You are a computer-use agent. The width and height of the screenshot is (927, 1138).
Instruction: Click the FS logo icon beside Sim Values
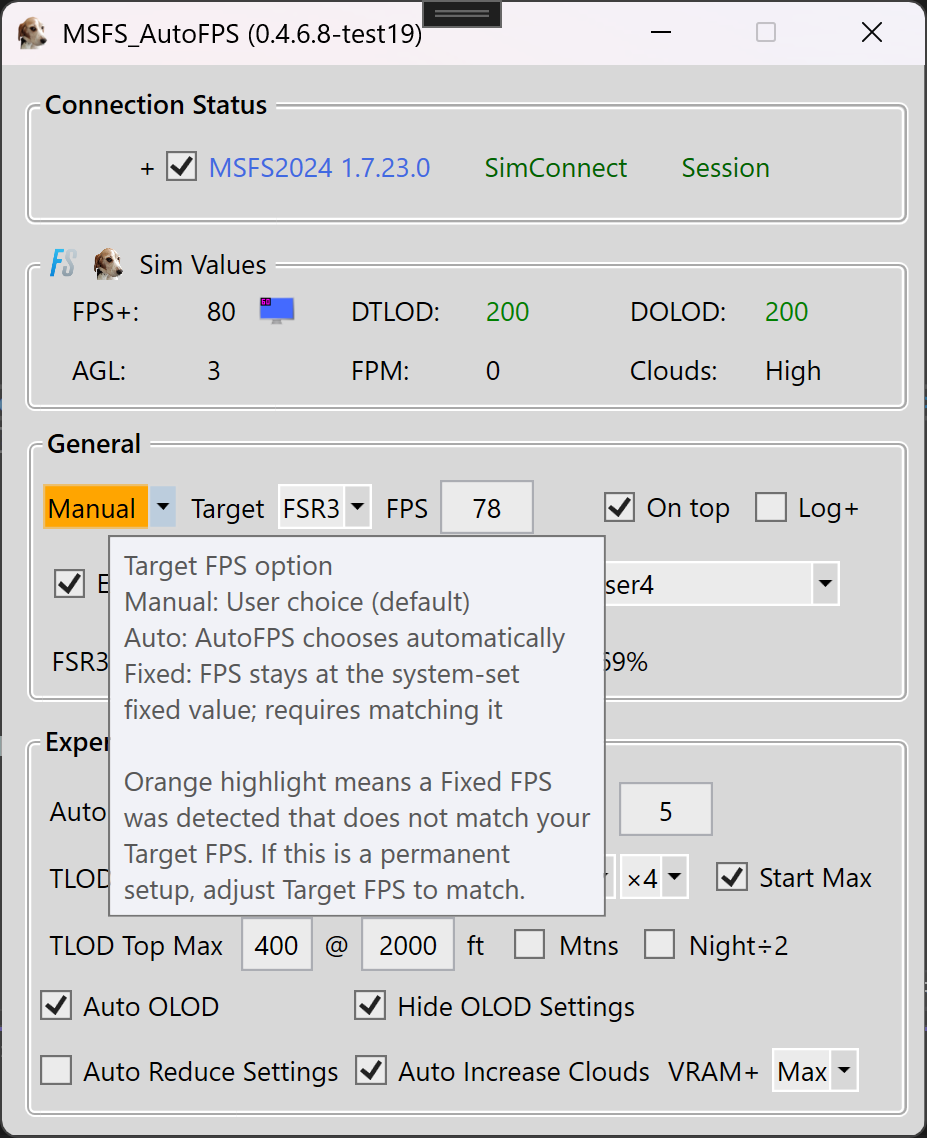coord(63,263)
